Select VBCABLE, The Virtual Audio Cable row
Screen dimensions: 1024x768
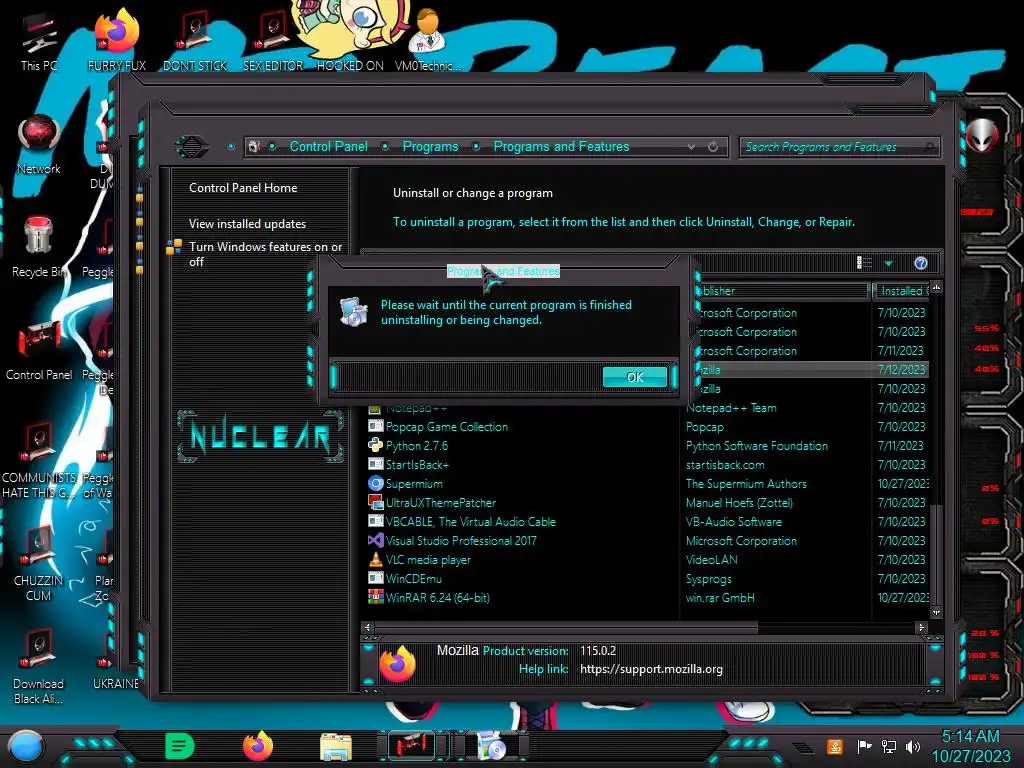click(471, 521)
